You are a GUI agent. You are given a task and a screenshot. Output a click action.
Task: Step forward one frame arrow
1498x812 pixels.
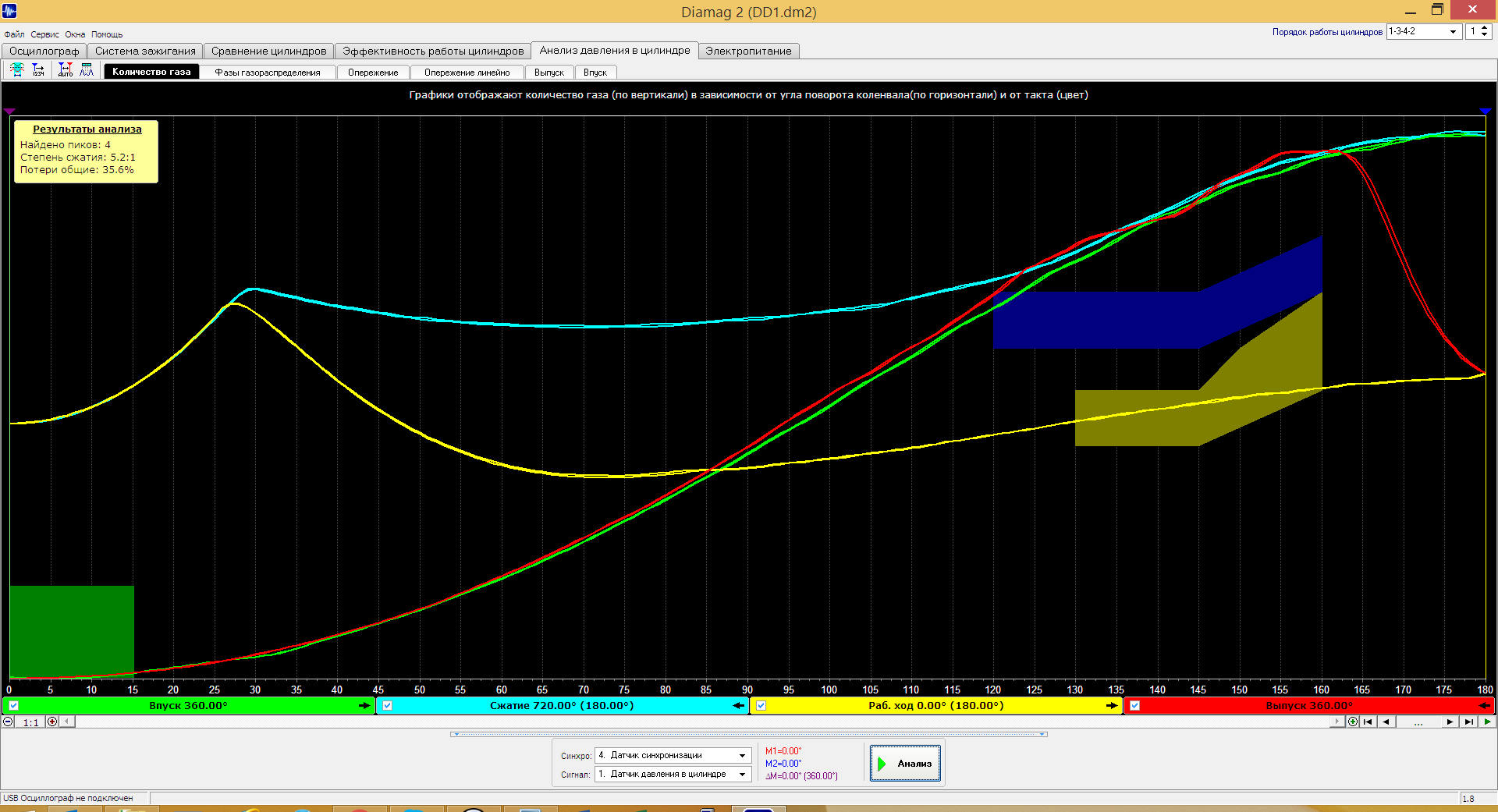pyautogui.click(x=1450, y=722)
